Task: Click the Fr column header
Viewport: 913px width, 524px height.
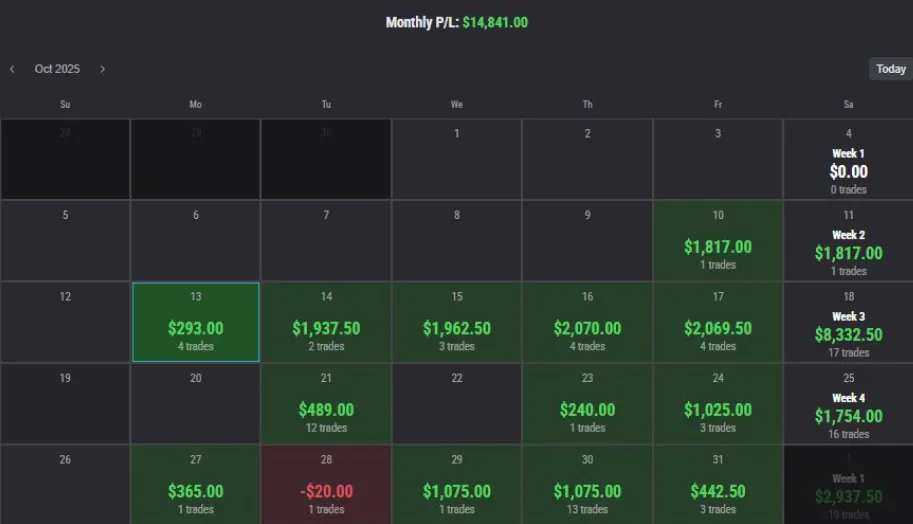Action: click(718, 104)
